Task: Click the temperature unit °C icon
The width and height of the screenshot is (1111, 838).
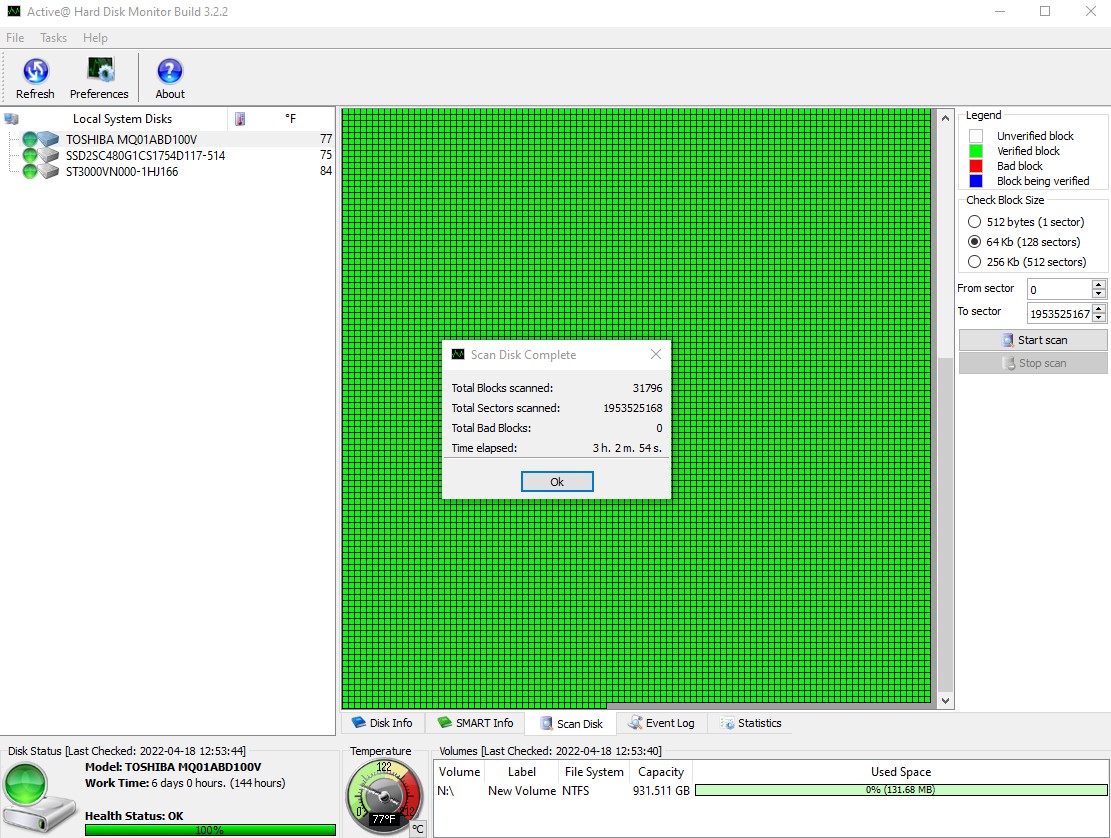Action: (418, 828)
